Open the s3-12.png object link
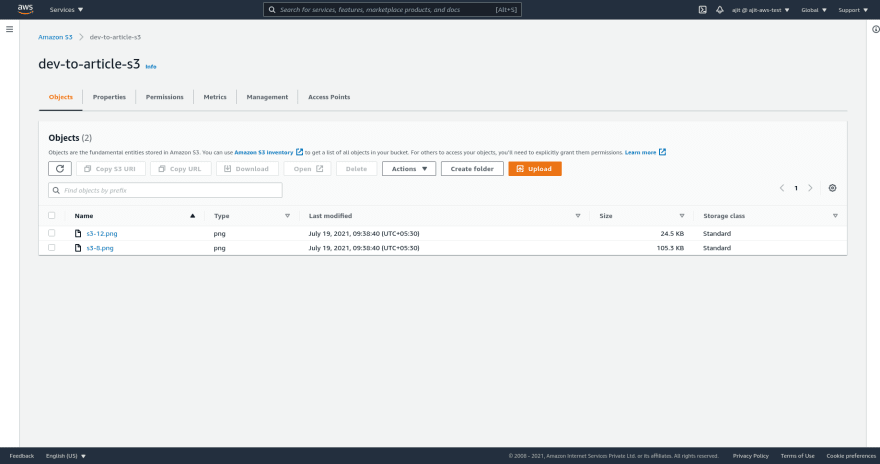 click(102, 233)
